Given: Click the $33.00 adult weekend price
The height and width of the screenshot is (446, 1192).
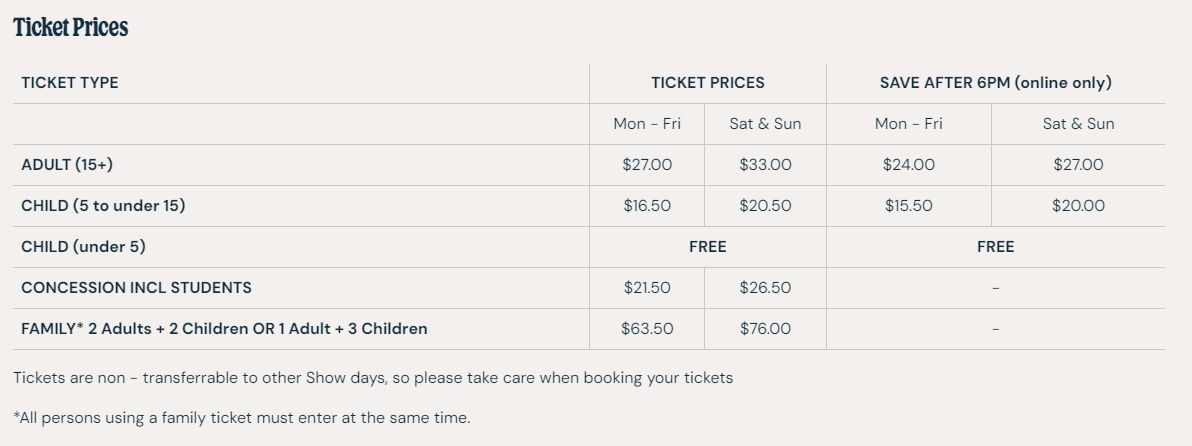Looking at the screenshot, I should coord(766,165).
